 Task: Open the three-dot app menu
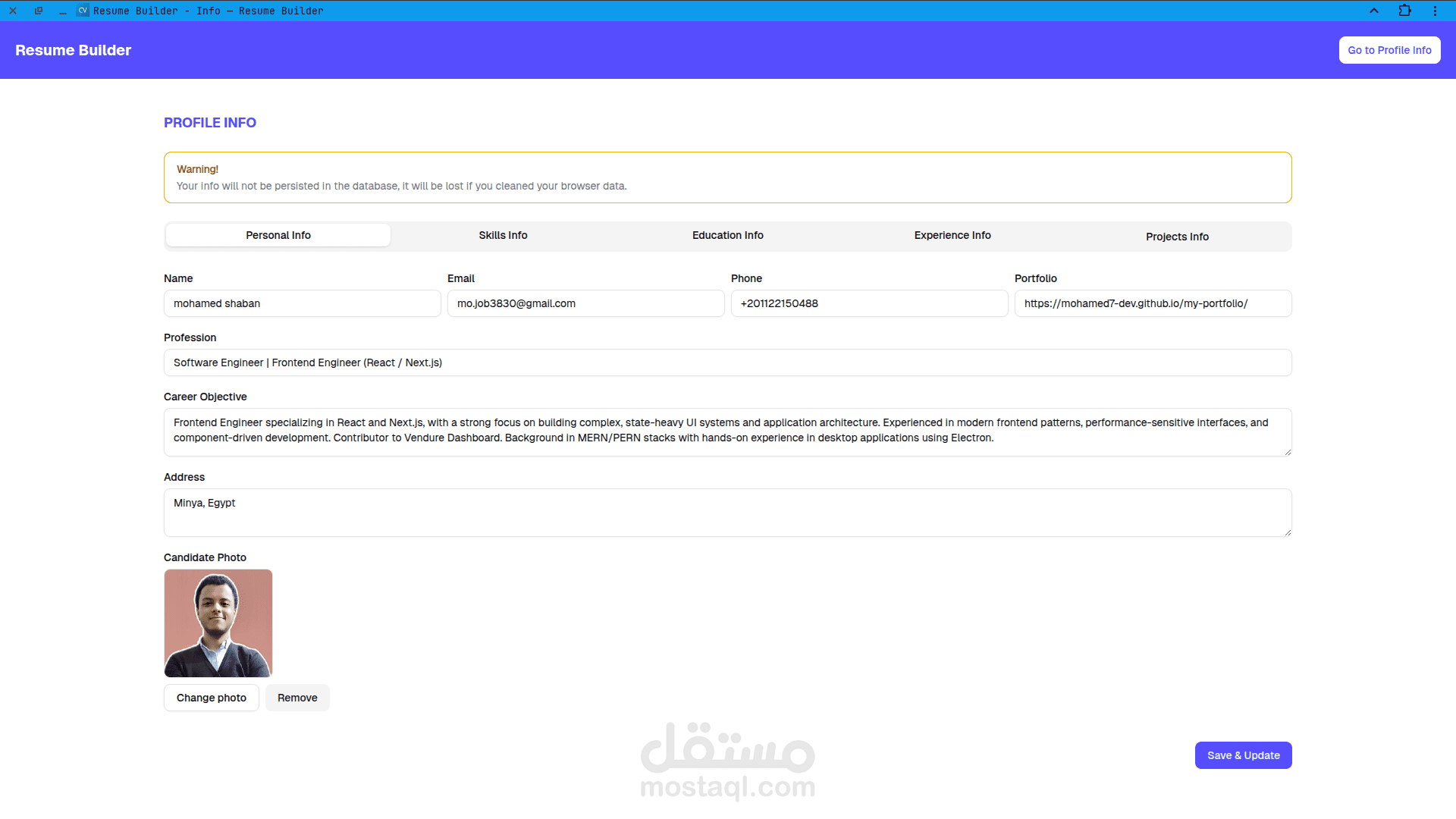tap(1435, 11)
